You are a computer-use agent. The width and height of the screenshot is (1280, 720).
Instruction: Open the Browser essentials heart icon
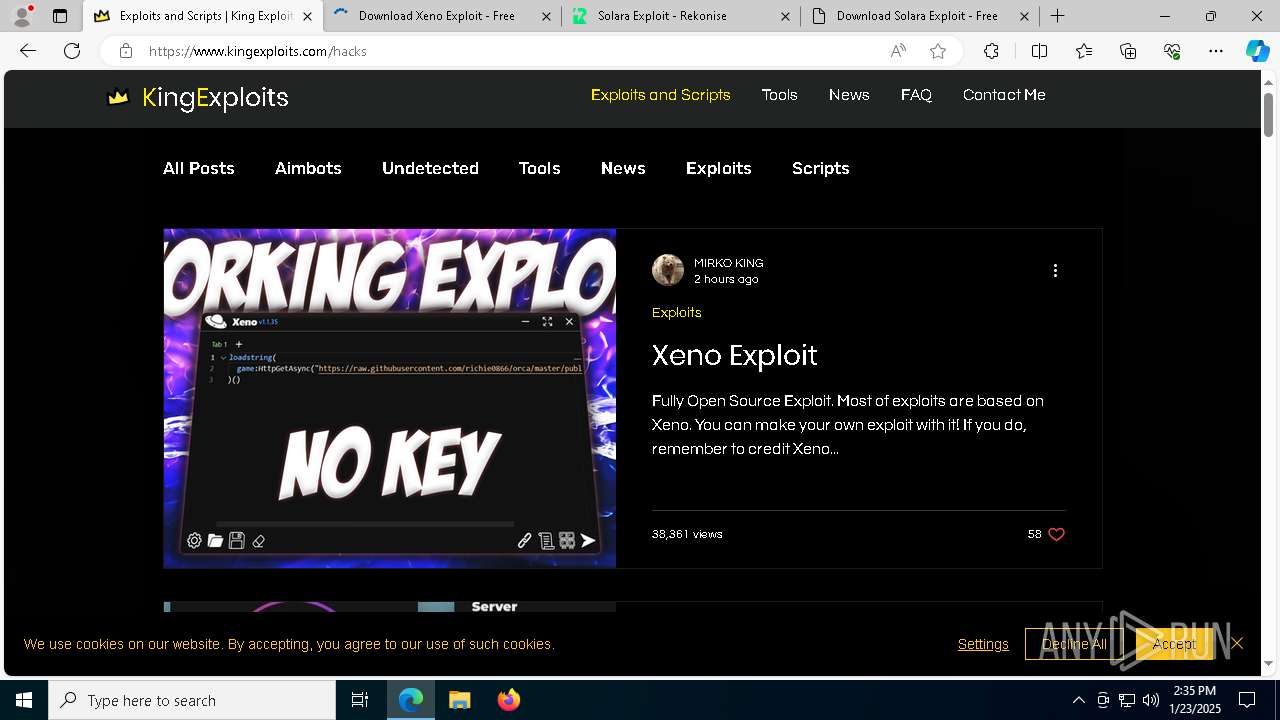coord(1172,51)
